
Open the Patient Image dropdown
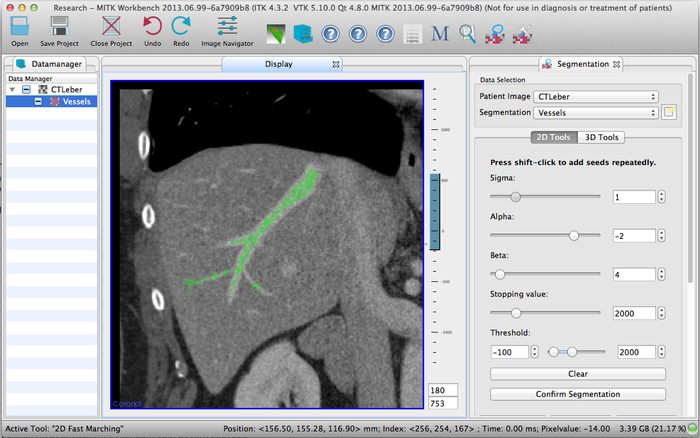[596, 97]
